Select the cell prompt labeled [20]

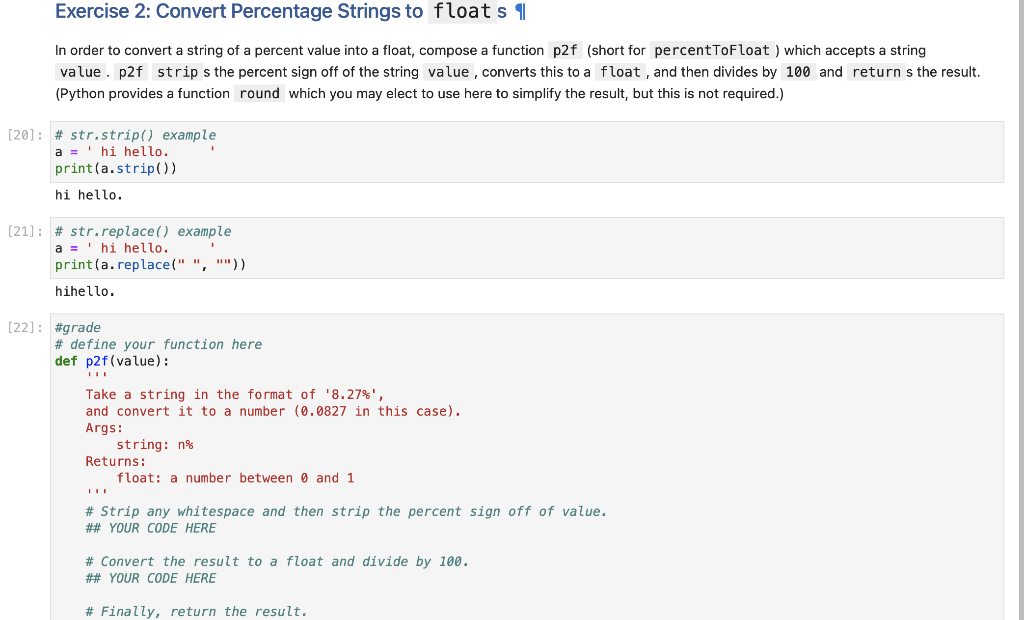(x=26, y=135)
